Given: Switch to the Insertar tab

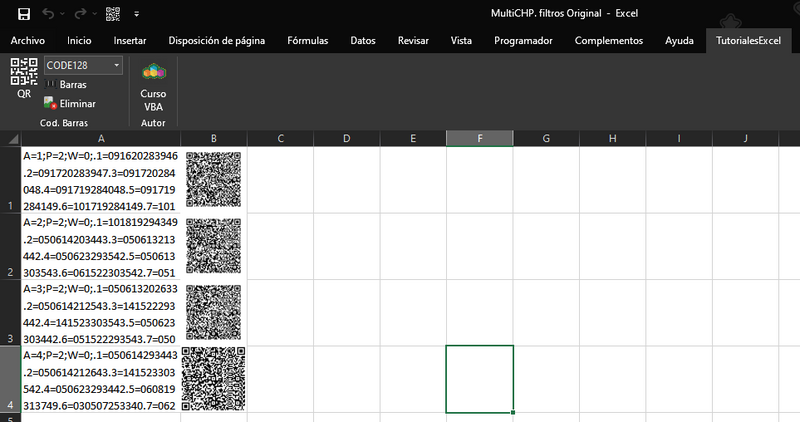Looking at the screenshot, I should pos(130,41).
